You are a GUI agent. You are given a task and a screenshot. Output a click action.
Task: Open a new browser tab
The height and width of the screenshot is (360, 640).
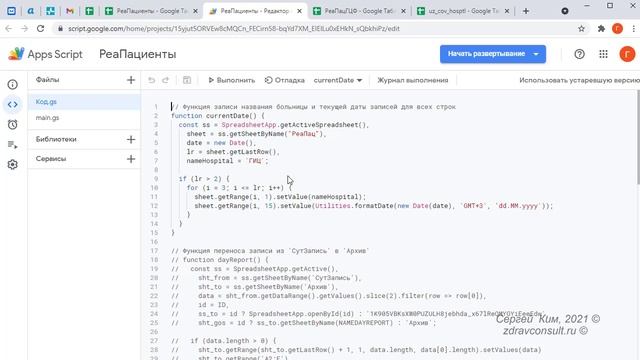tap(526, 11)
